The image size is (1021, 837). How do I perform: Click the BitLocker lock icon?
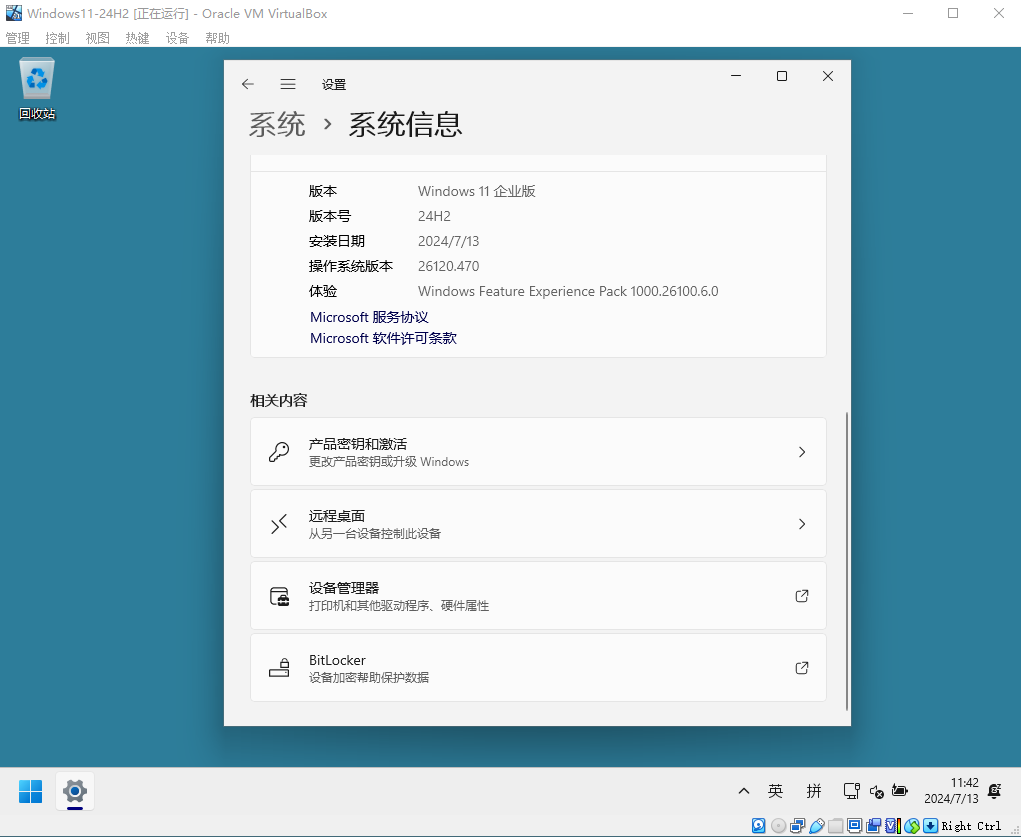coord(279,668)
